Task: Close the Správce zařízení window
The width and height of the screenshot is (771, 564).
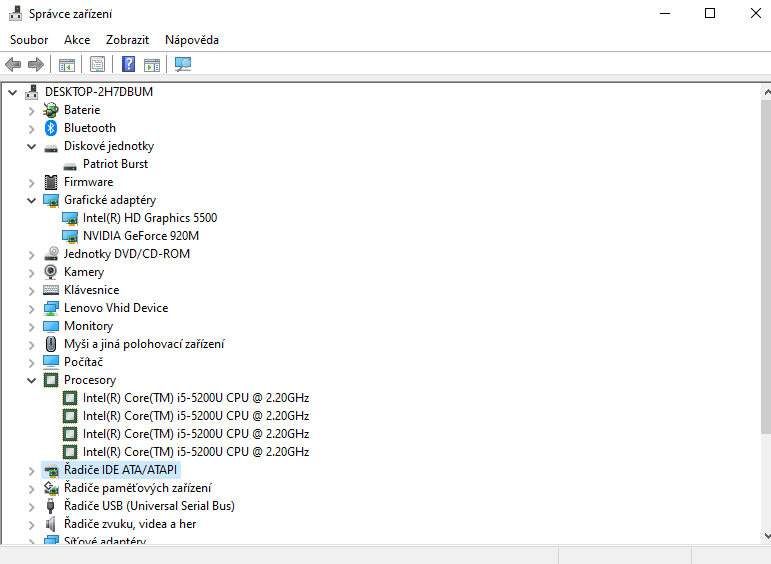Action: tap(755, 13)
